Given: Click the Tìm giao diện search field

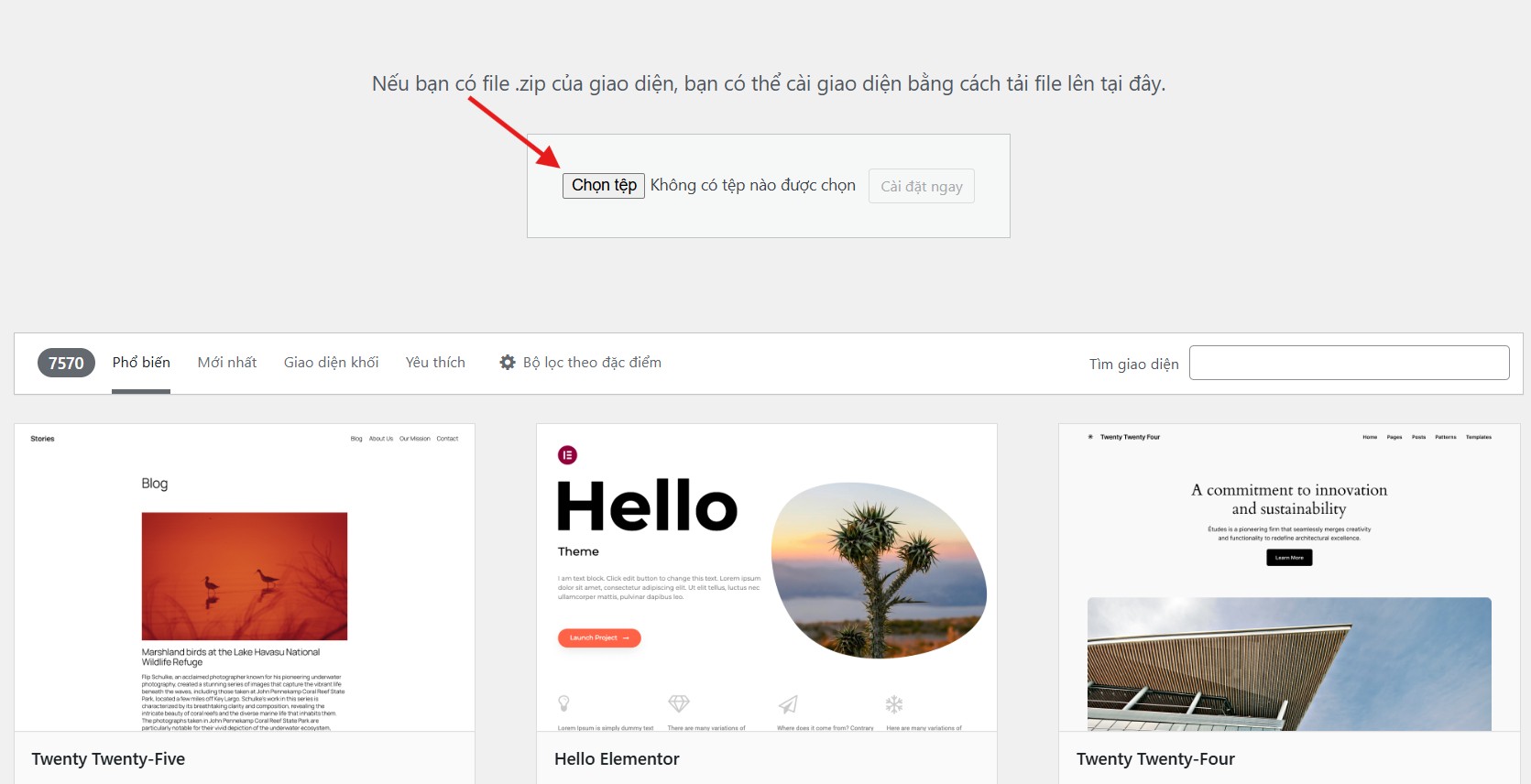Looking at the screenshot, I should [1349, 363].
